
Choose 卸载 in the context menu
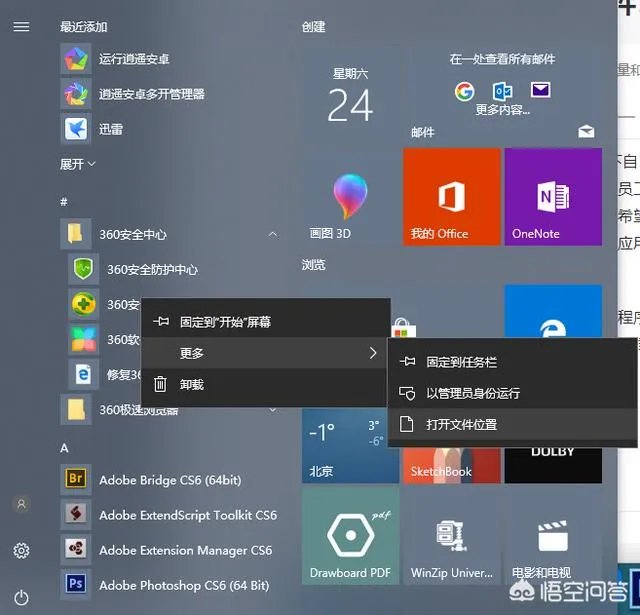pyautogui.click(x=265, y=384)
